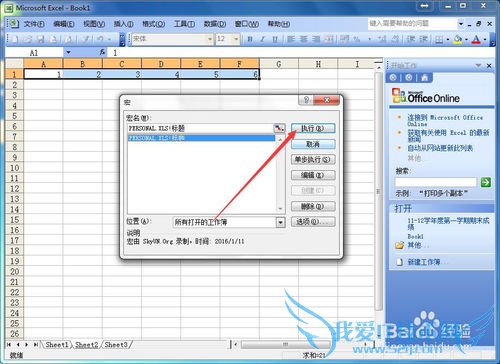The height and width of the screenshot is (364, 500).
Task: Open the help question box dropdown
Action: coord(461,24)
